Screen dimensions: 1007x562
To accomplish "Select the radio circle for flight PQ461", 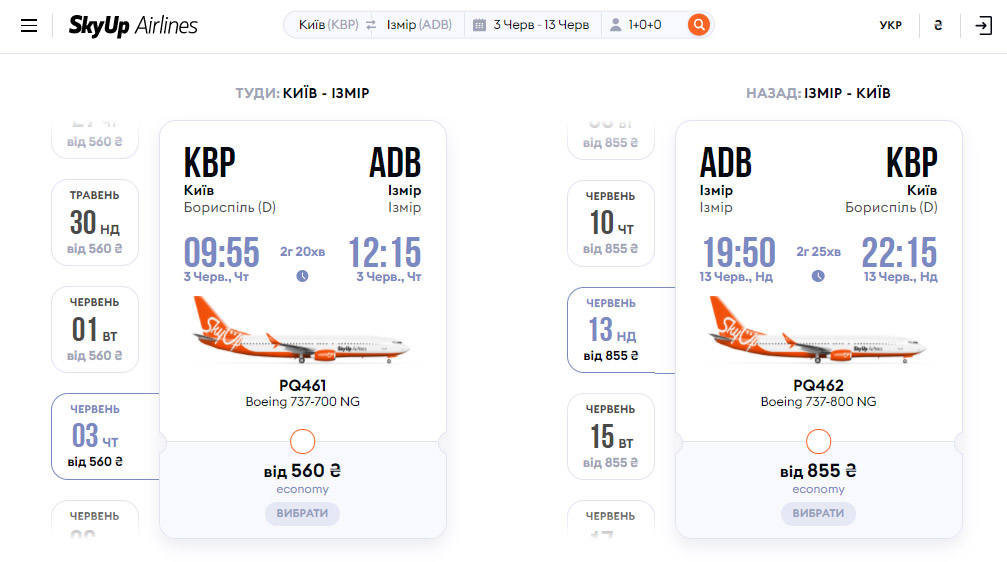I will (x=302, y=441).
